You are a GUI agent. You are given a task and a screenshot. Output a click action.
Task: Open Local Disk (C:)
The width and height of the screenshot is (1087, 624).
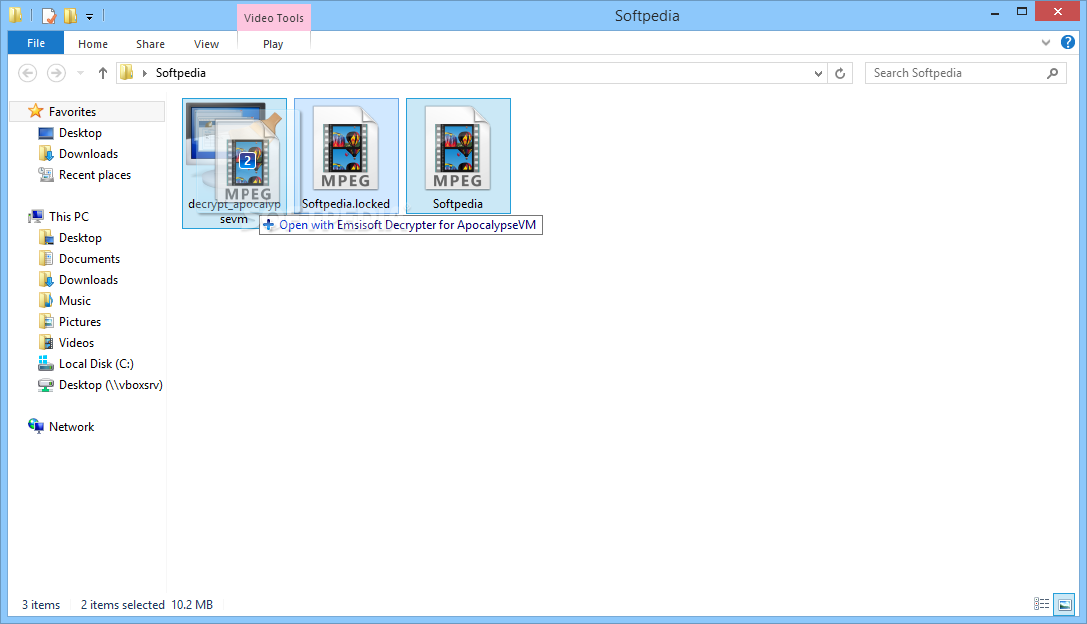[96, 364]
